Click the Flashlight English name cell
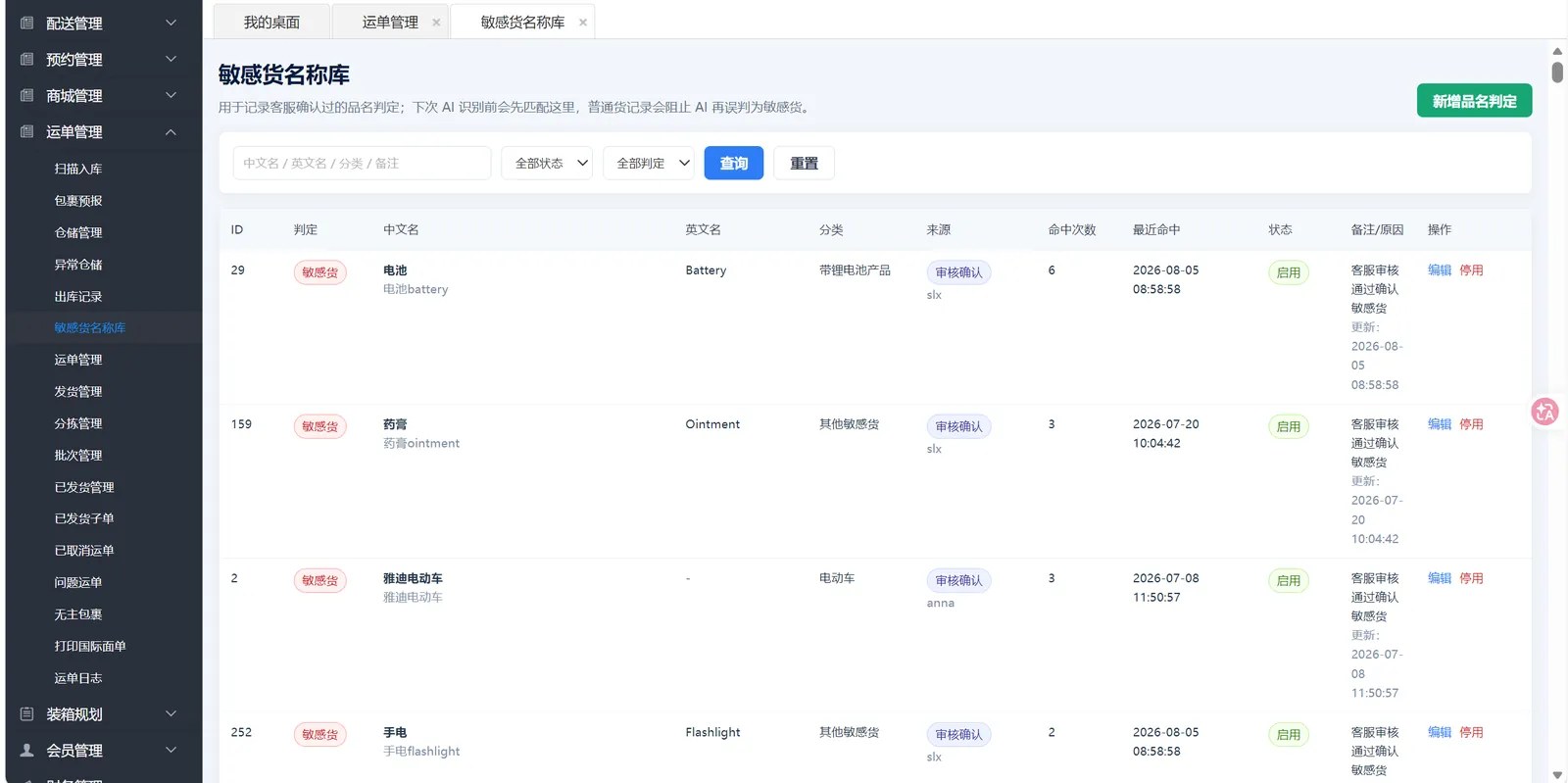The height and width of the screenshot is (783, 1568). coord(712,732)
